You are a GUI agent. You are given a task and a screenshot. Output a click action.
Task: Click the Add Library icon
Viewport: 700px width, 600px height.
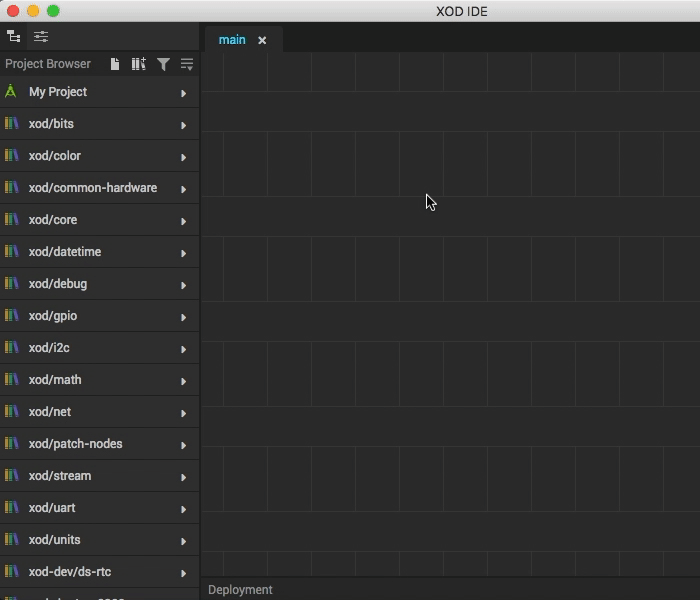[x=138, y=64]
